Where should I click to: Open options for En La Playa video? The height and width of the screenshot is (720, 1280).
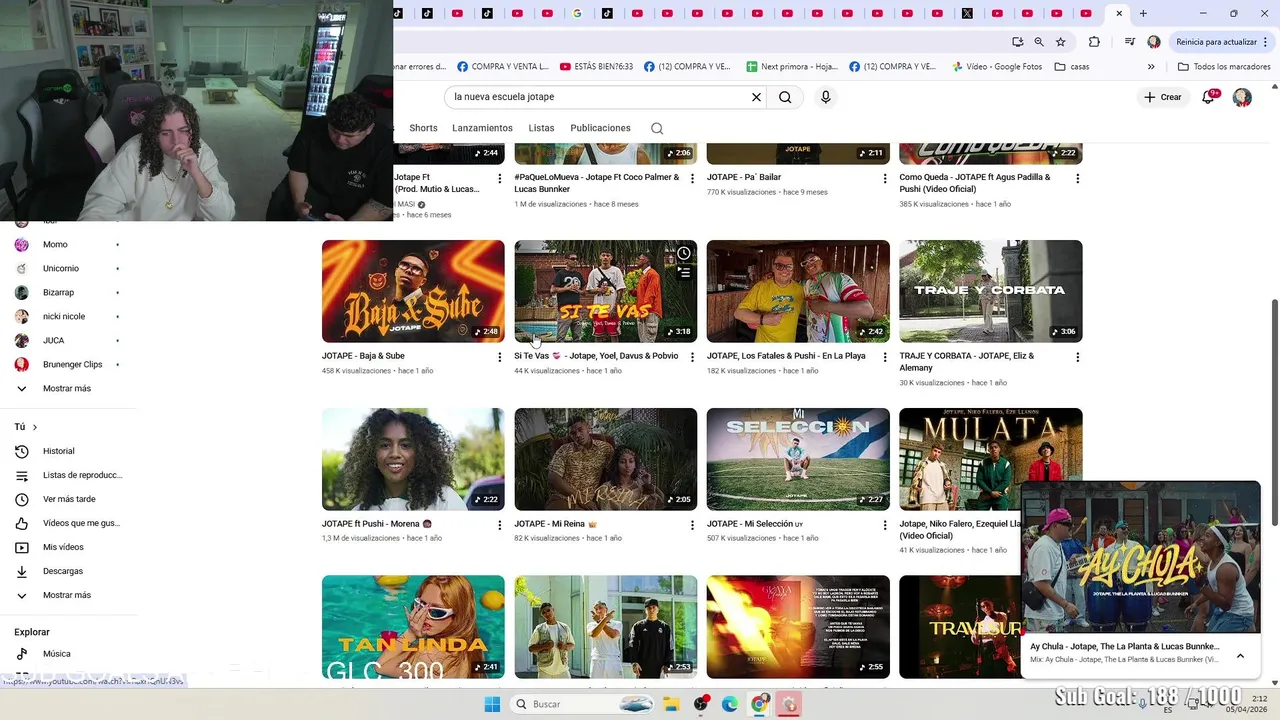point(884,357)
